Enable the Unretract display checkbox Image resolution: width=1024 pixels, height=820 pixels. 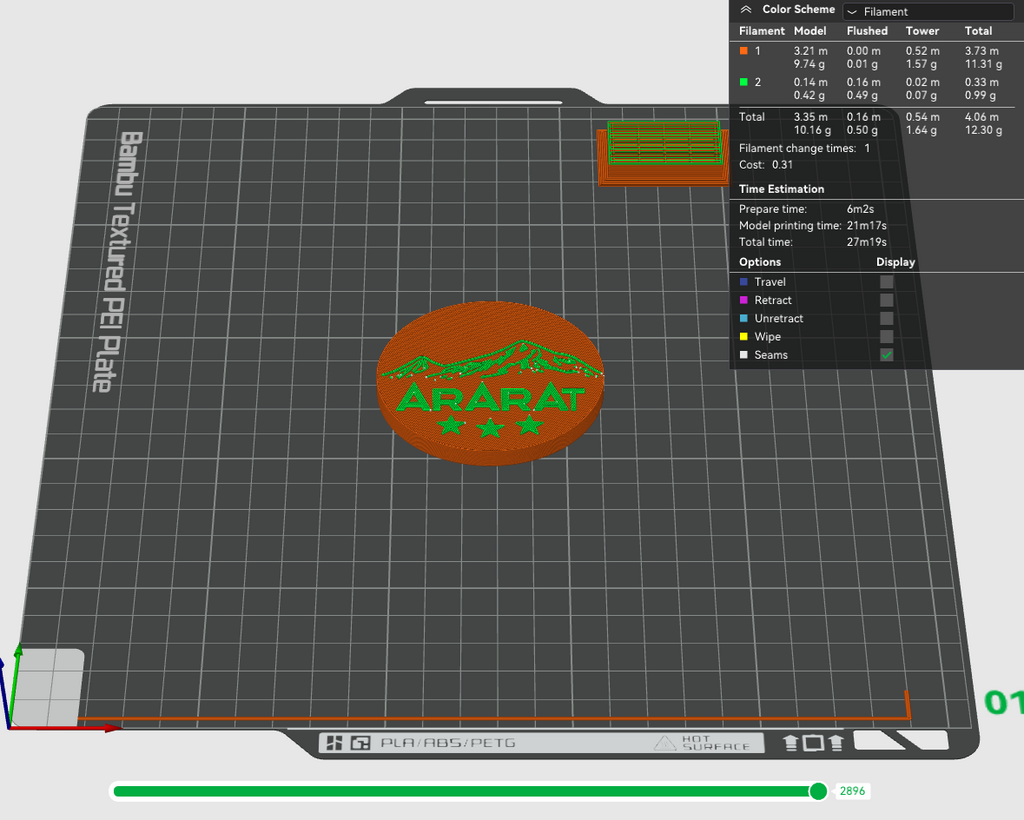pyautogui.click(x=886, y=318)
